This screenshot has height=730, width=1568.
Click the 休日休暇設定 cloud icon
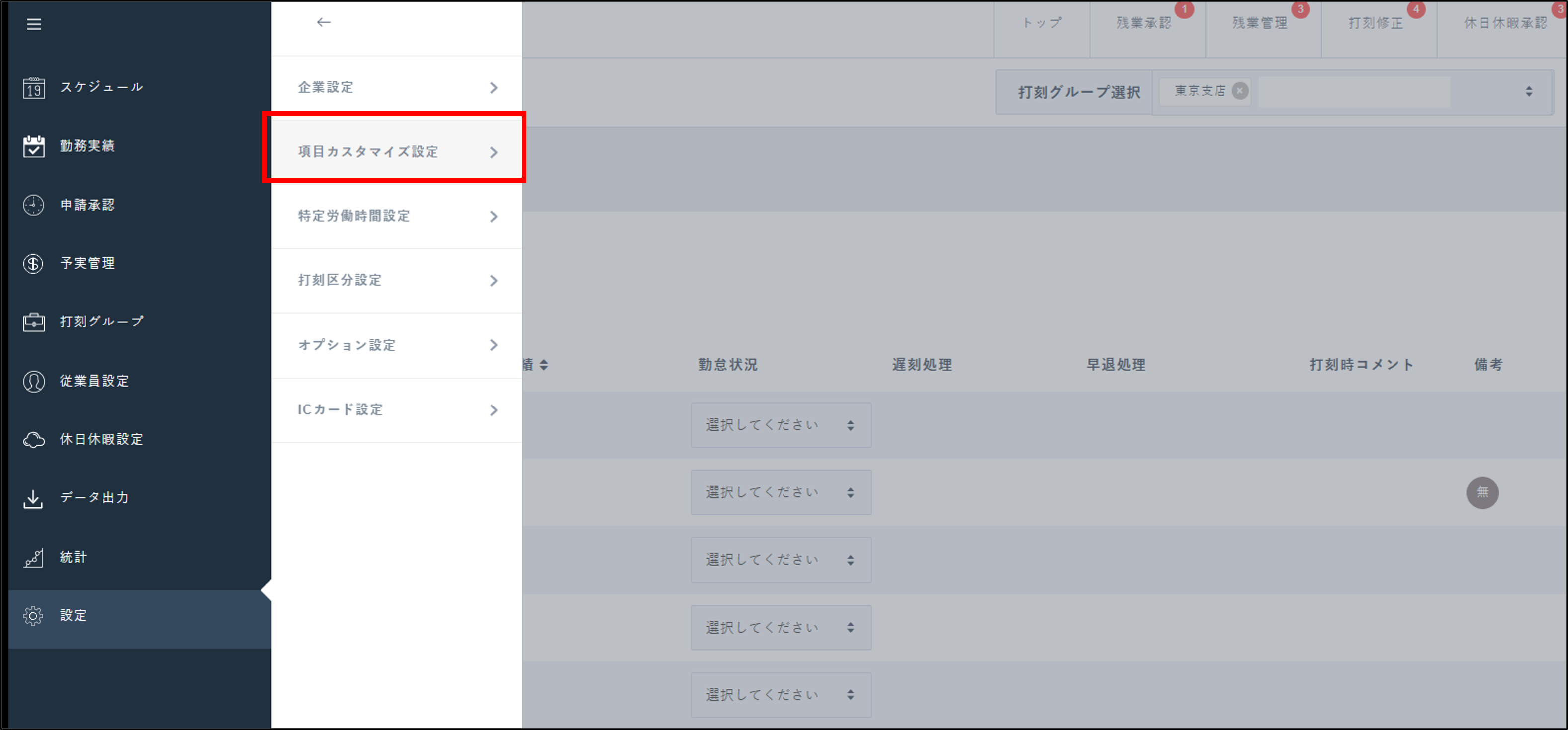33,439
